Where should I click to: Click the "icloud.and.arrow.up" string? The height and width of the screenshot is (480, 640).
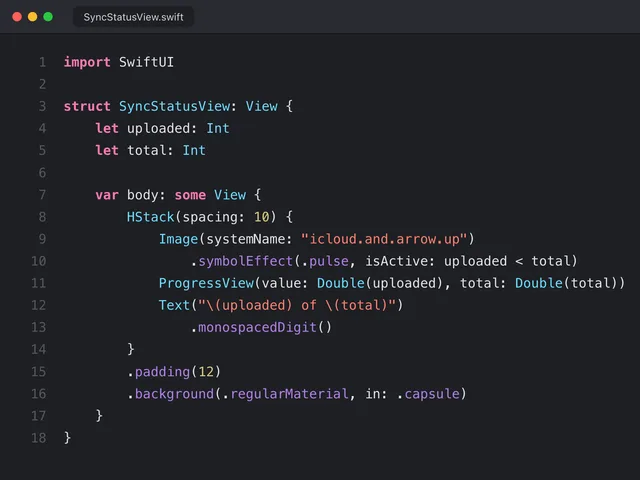(384, 239)
